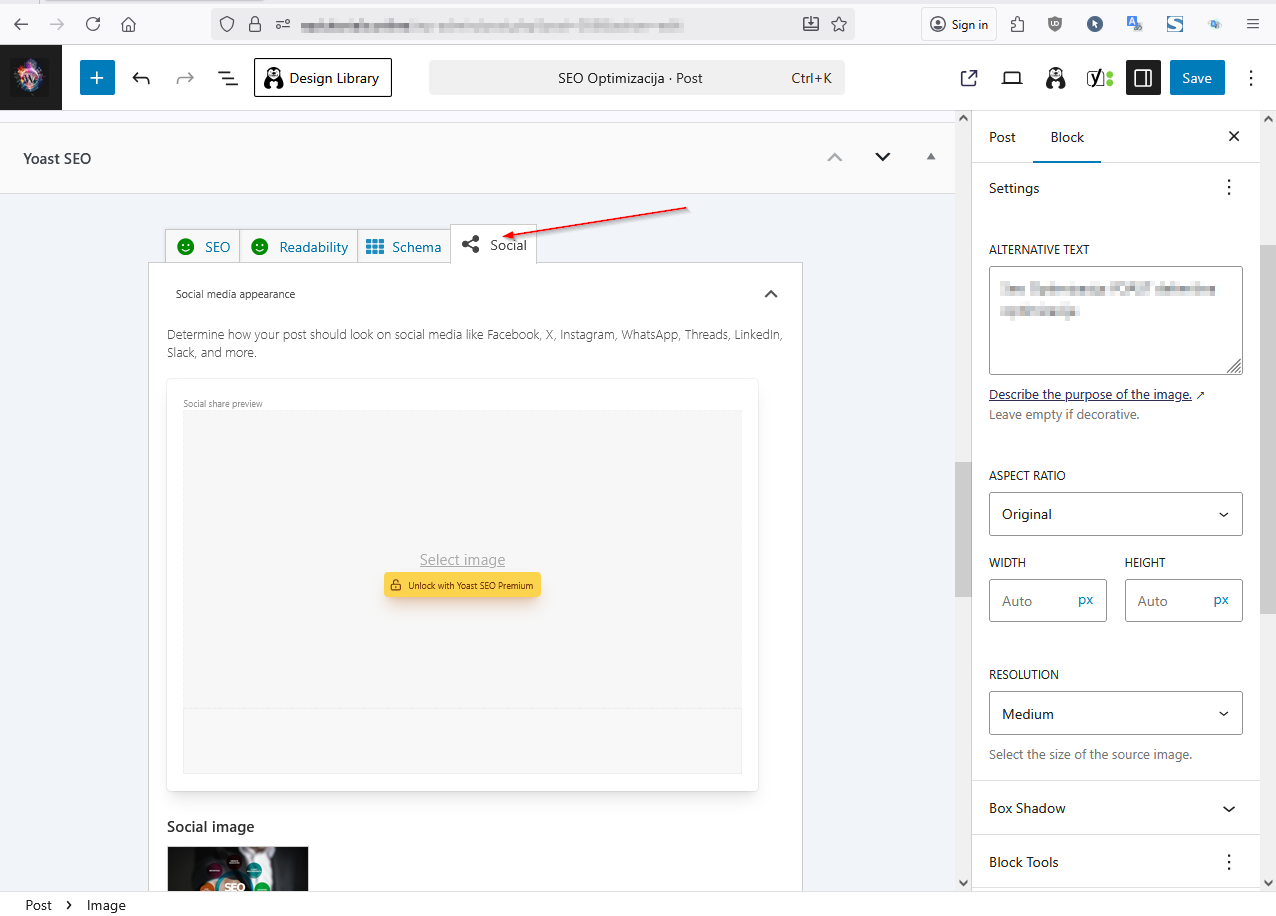Screen dimensions: 1276x916
Task: Save the post
Action: click(x=1197, y=78)
